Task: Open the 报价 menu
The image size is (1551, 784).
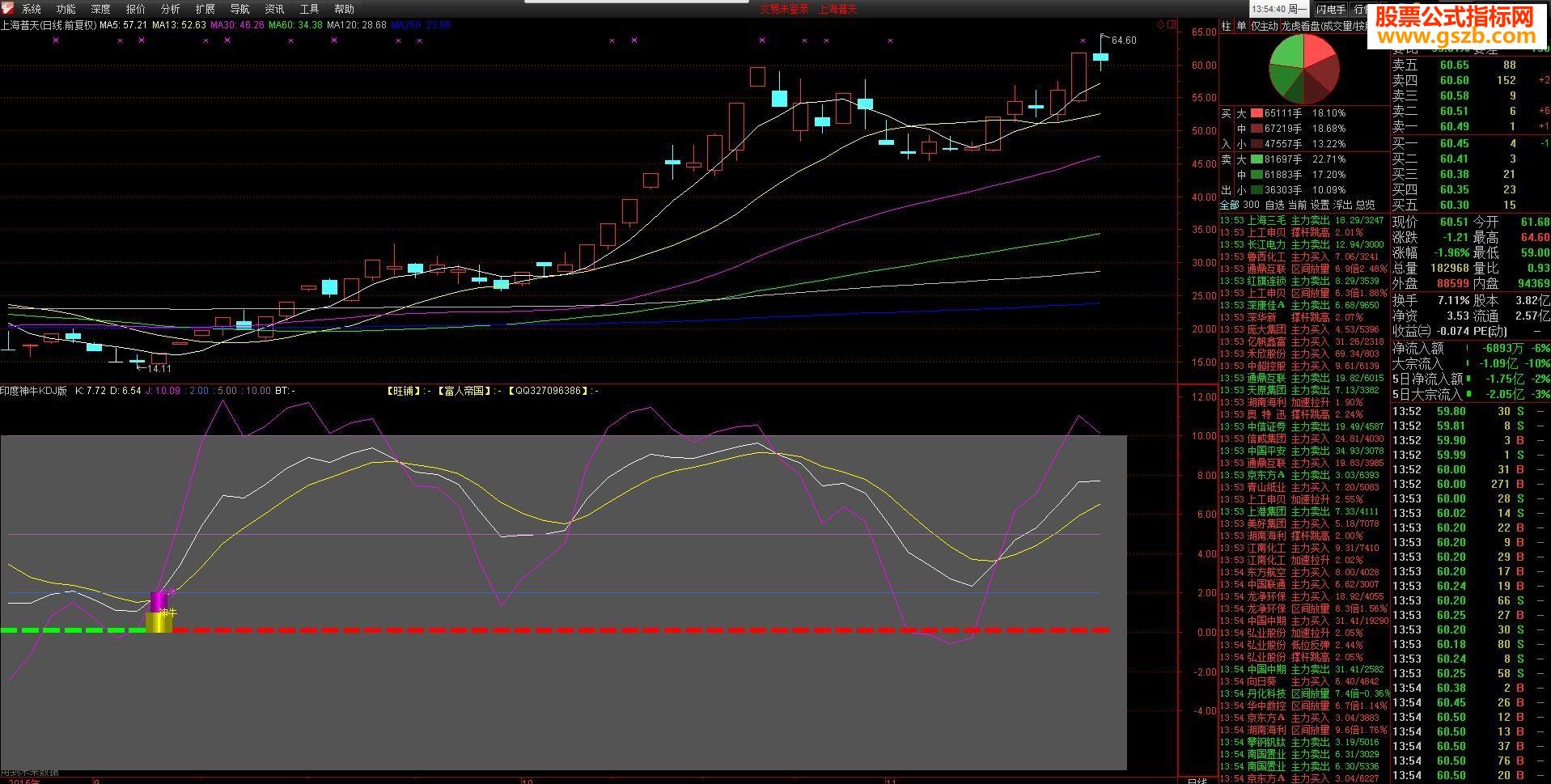Action: (x=136, y=9)
